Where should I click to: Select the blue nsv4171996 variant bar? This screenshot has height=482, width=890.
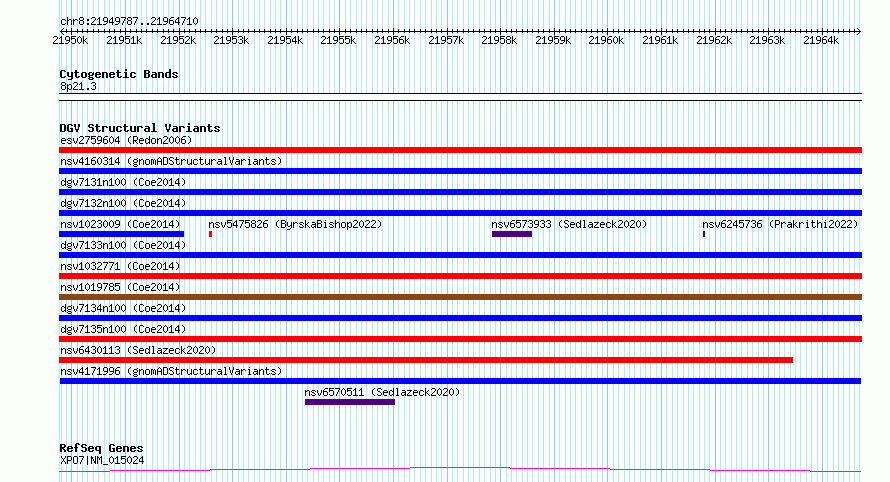pos(460,381)
